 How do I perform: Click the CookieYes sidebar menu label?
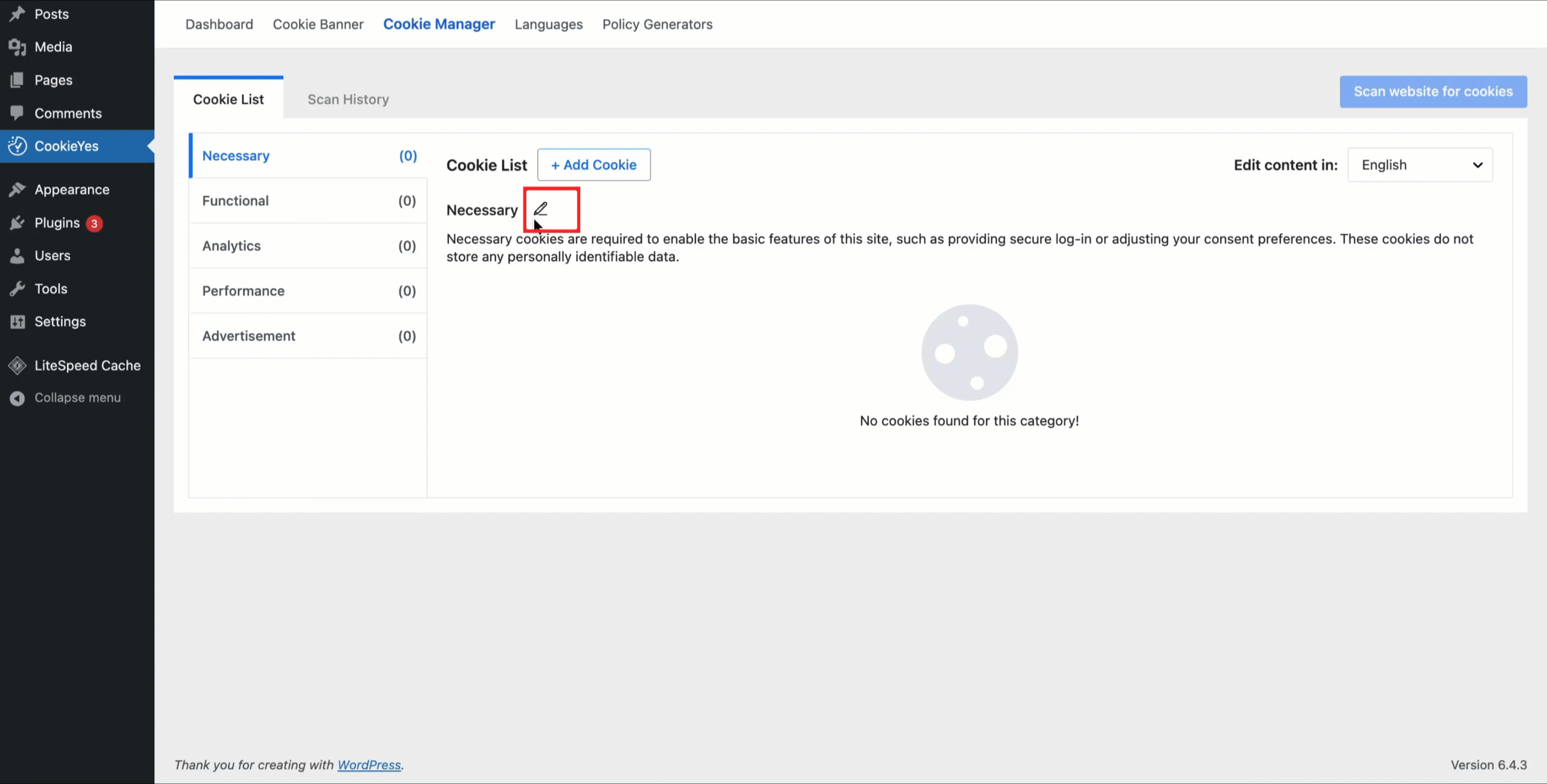(66, 146)
